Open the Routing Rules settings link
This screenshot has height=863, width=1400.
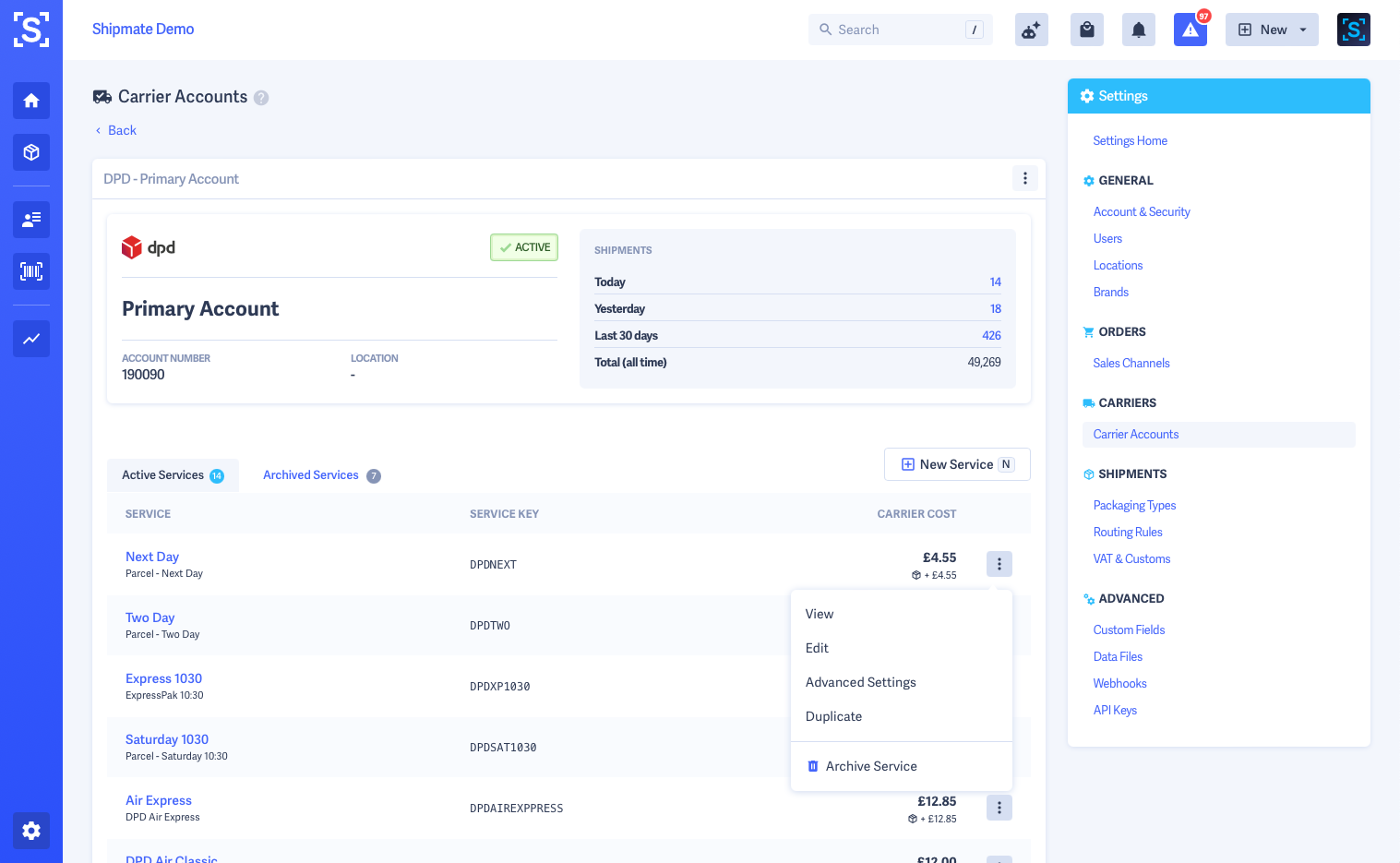[1127, 532]
